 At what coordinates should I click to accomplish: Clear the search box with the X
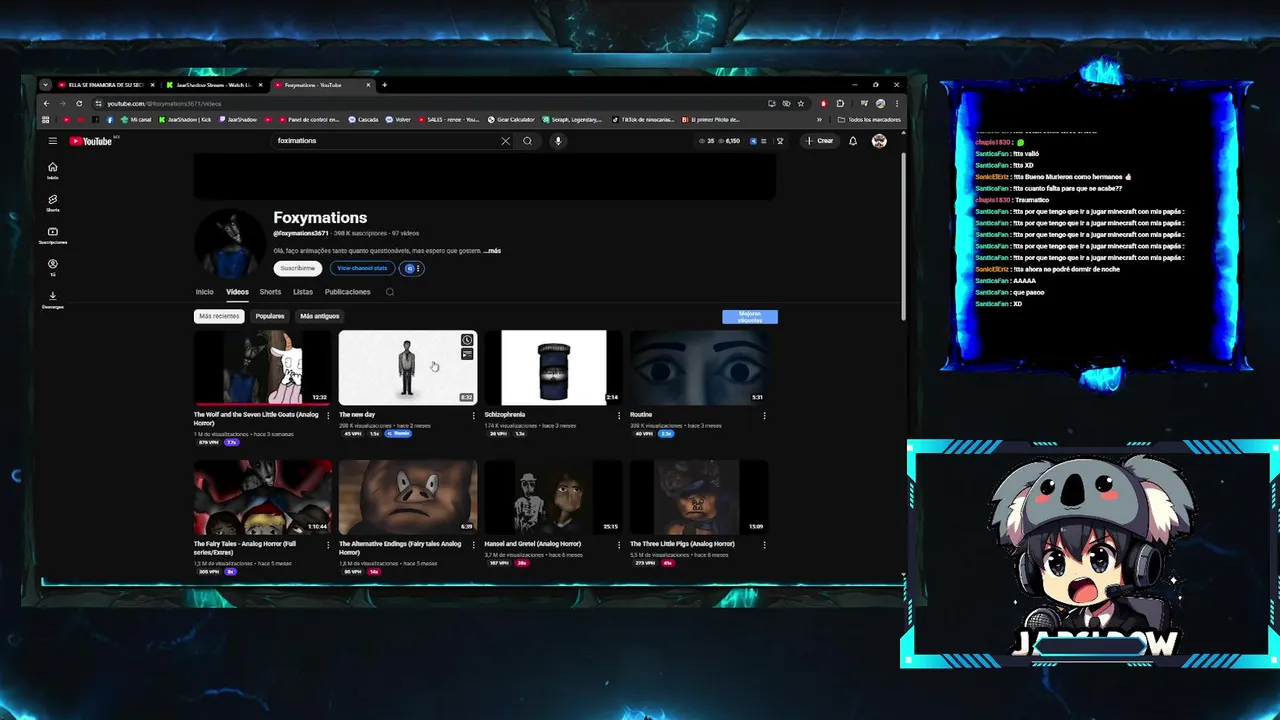click(505, 141)
